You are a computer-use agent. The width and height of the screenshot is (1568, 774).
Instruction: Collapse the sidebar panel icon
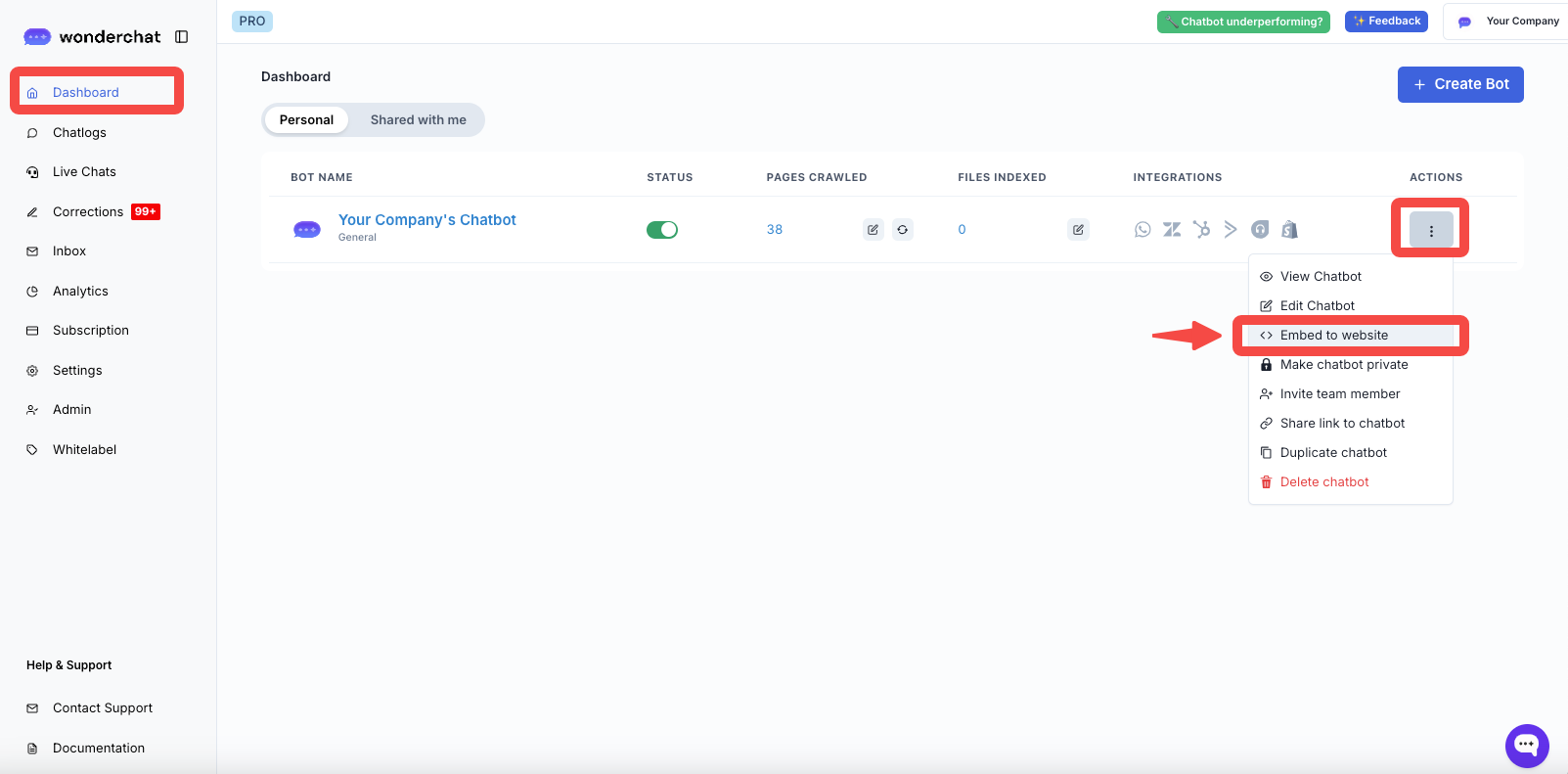(182, 37)
